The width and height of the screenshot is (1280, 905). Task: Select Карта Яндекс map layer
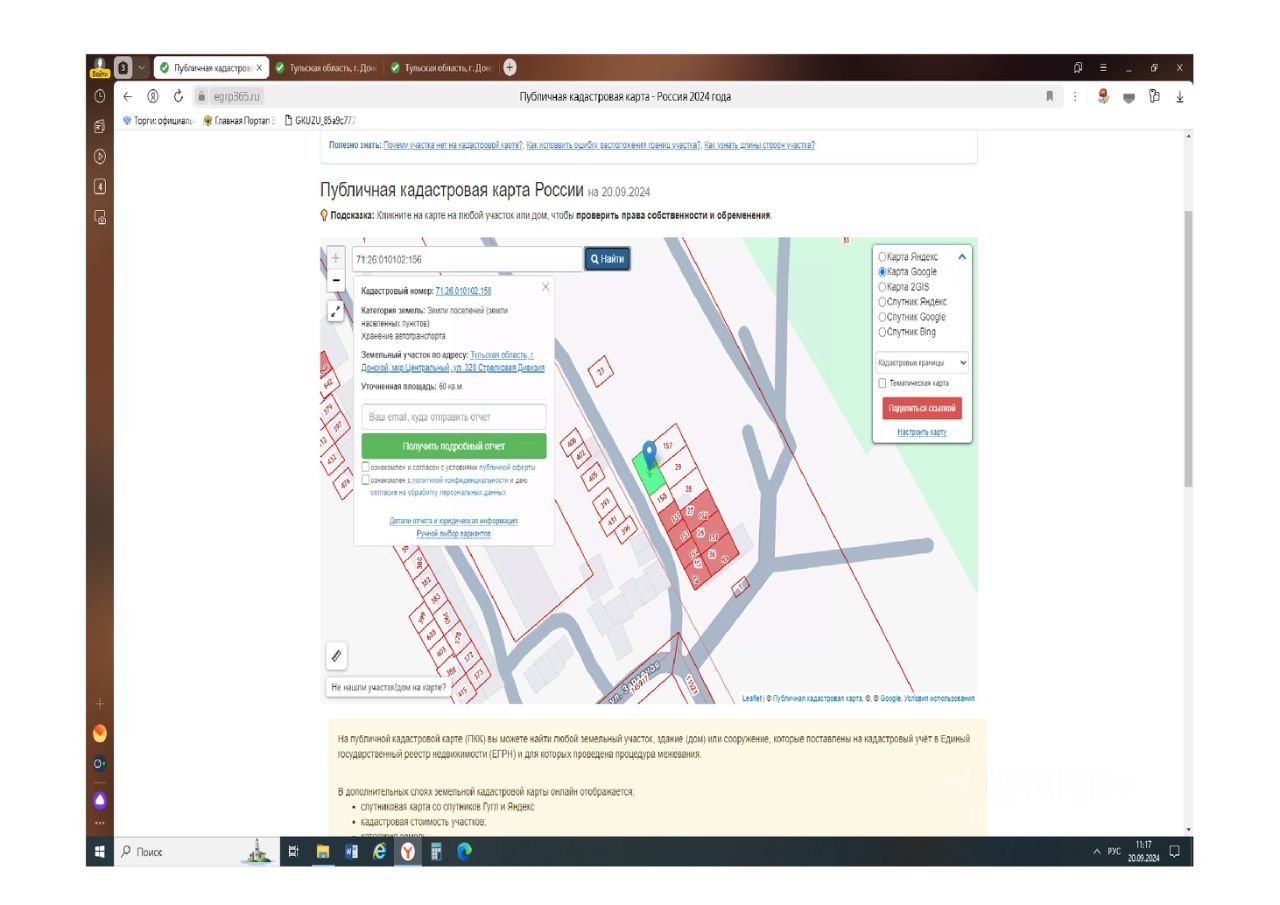tap(907, 257)
